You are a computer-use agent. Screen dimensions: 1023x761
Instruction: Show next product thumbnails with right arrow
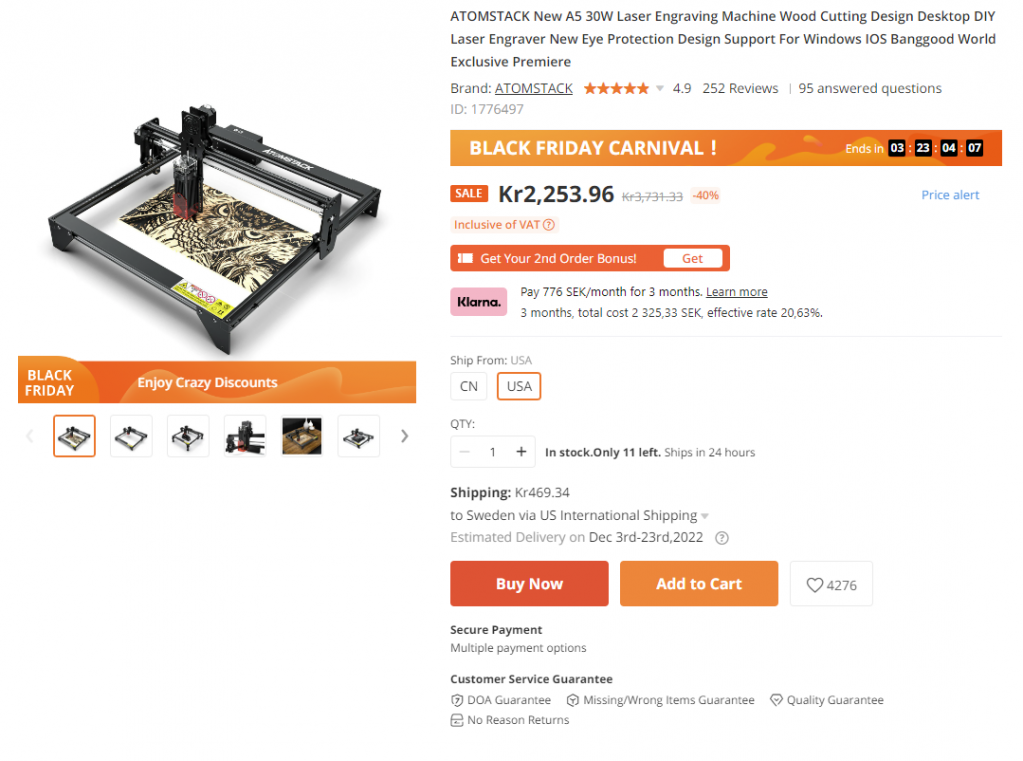point(405,436)
